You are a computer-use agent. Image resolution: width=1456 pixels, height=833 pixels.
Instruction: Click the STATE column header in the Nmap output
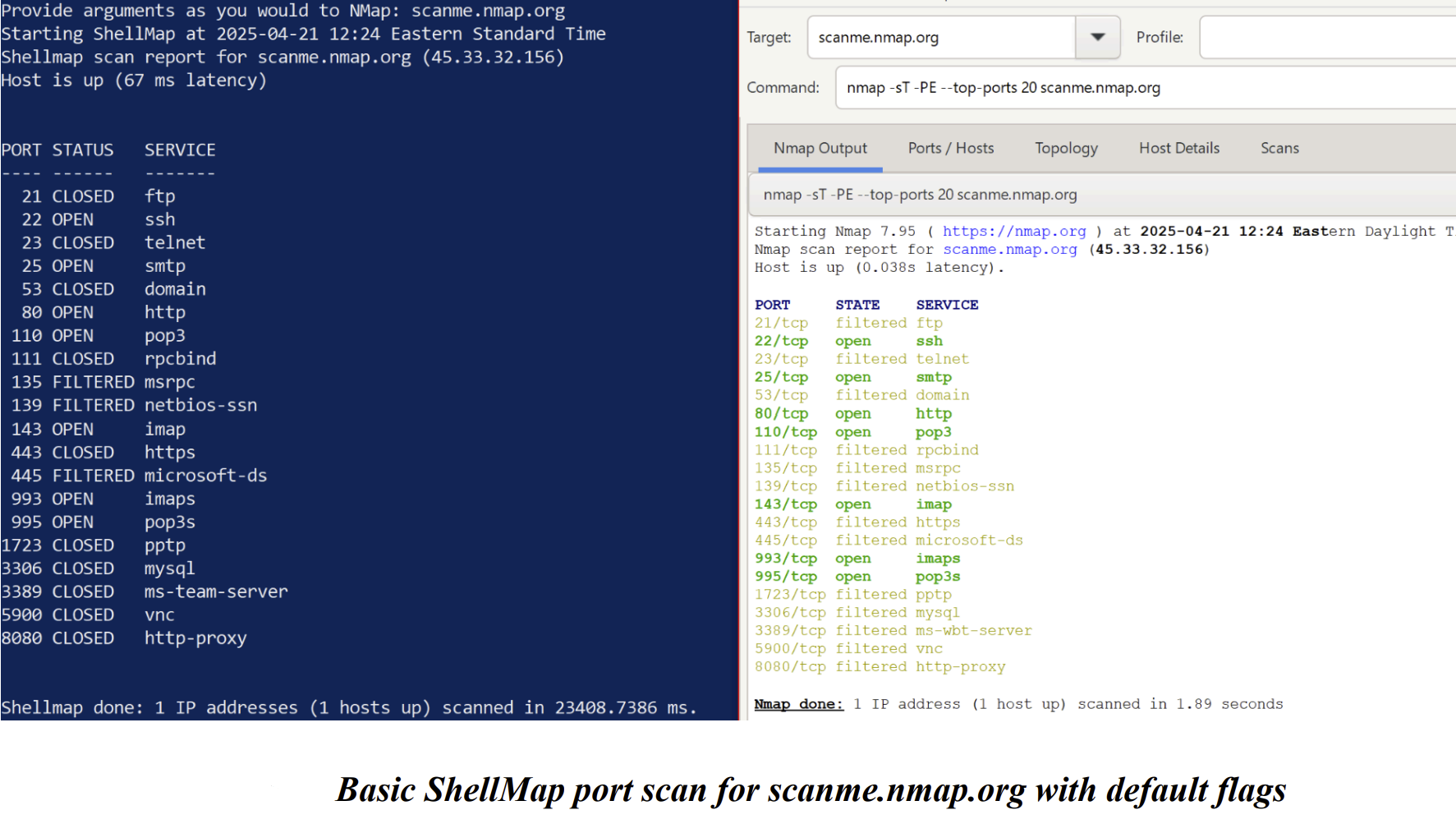coord(857,305)
